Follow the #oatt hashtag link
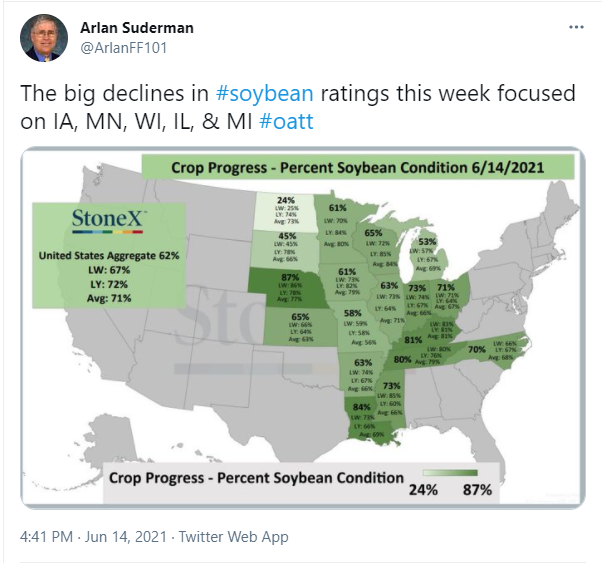602x563 pixels. tap(286, 121)
